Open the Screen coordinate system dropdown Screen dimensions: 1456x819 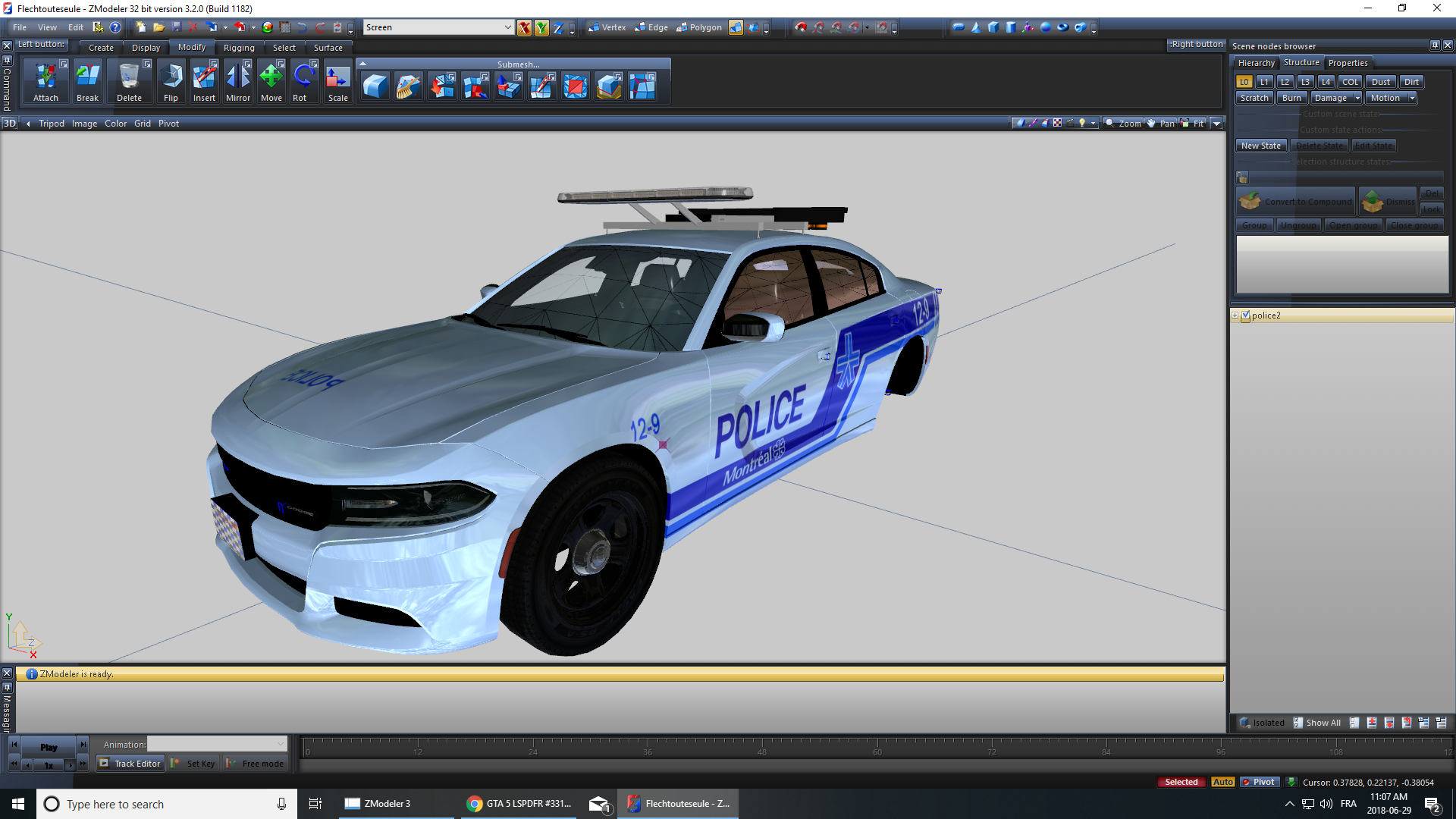point(507,27)
